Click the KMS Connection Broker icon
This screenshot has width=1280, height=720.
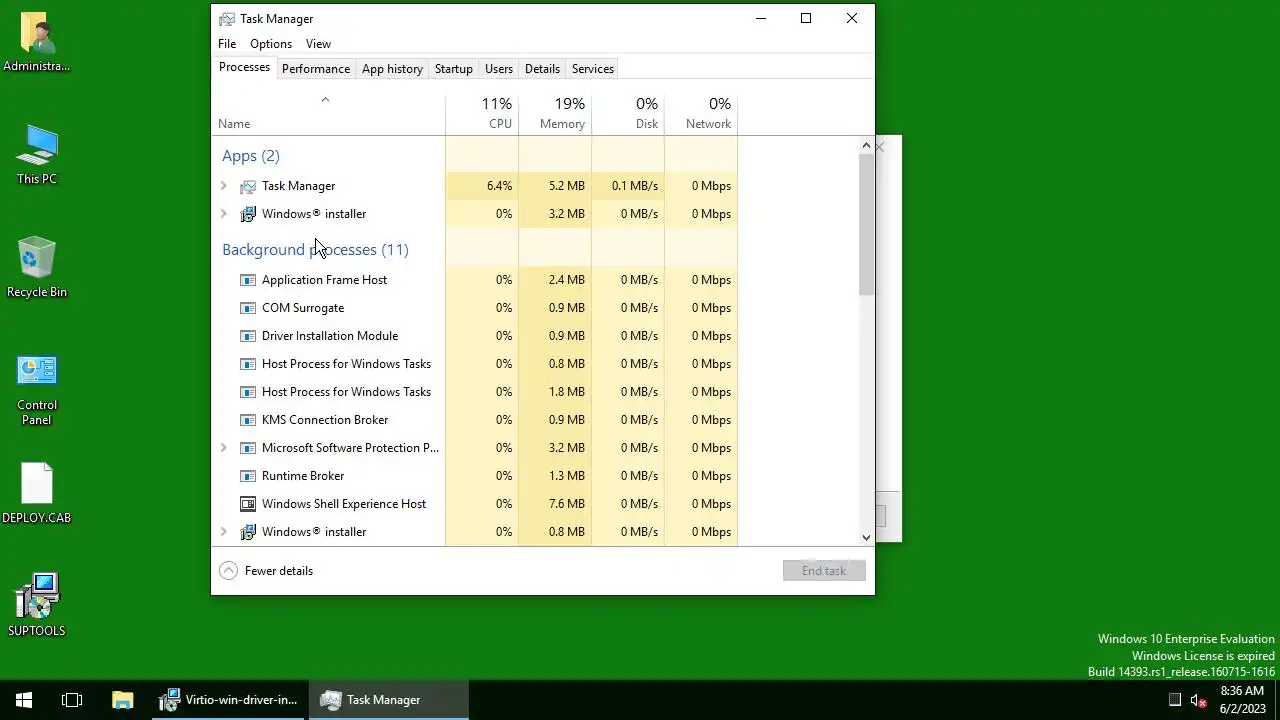pyautogui.click(x=248, y=420)
